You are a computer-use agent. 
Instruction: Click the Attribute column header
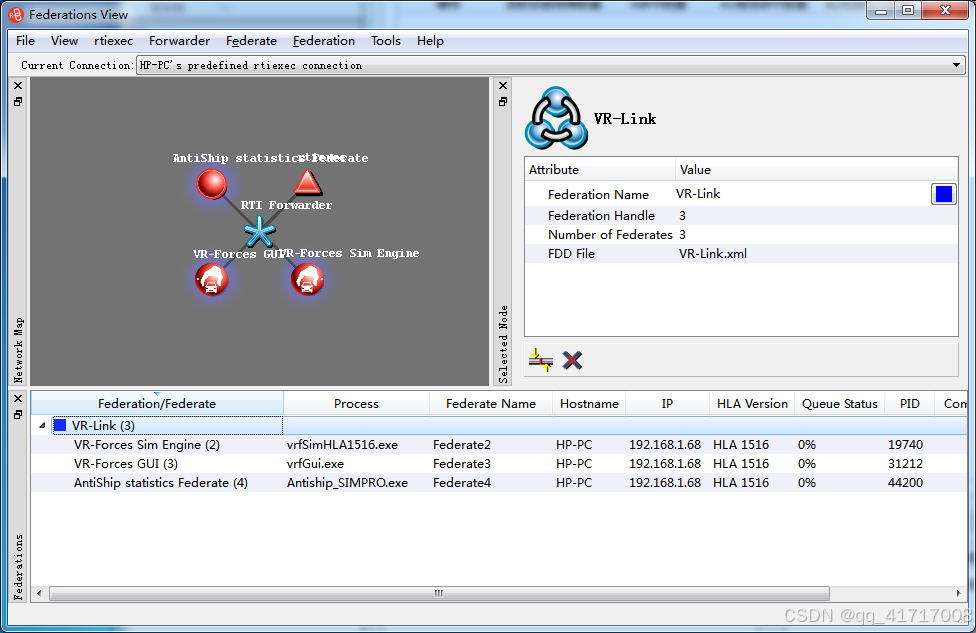[x=600, y=169]
